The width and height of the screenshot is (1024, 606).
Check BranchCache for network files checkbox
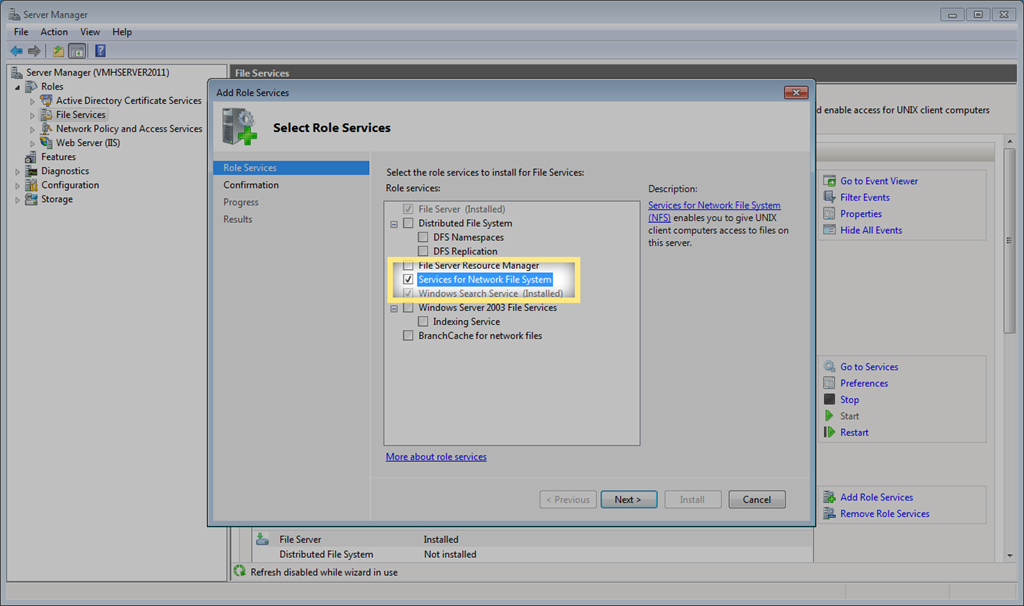pos(408,336)
